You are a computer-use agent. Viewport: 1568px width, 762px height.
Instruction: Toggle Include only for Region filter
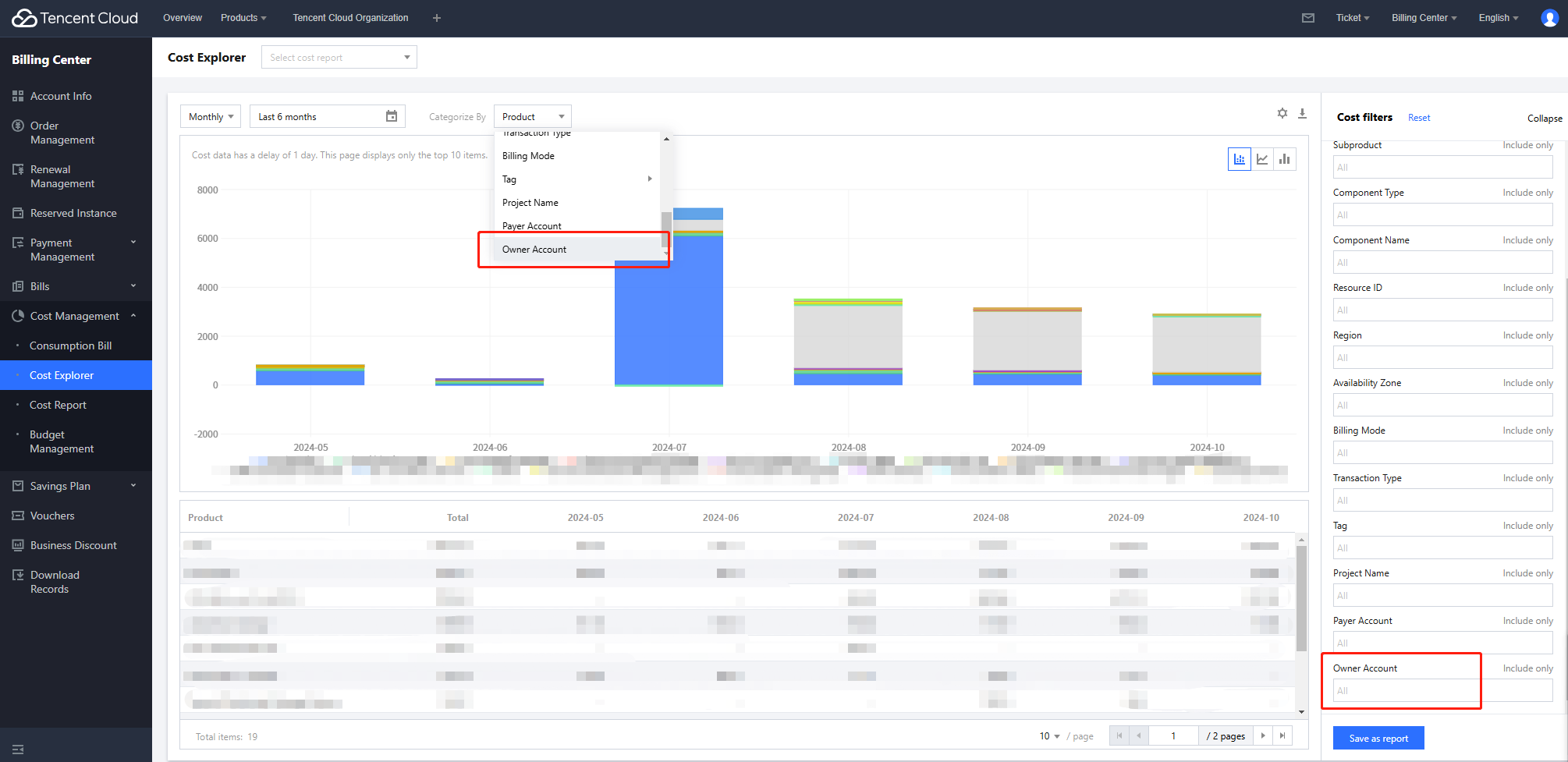click(x=1527, y=335)
